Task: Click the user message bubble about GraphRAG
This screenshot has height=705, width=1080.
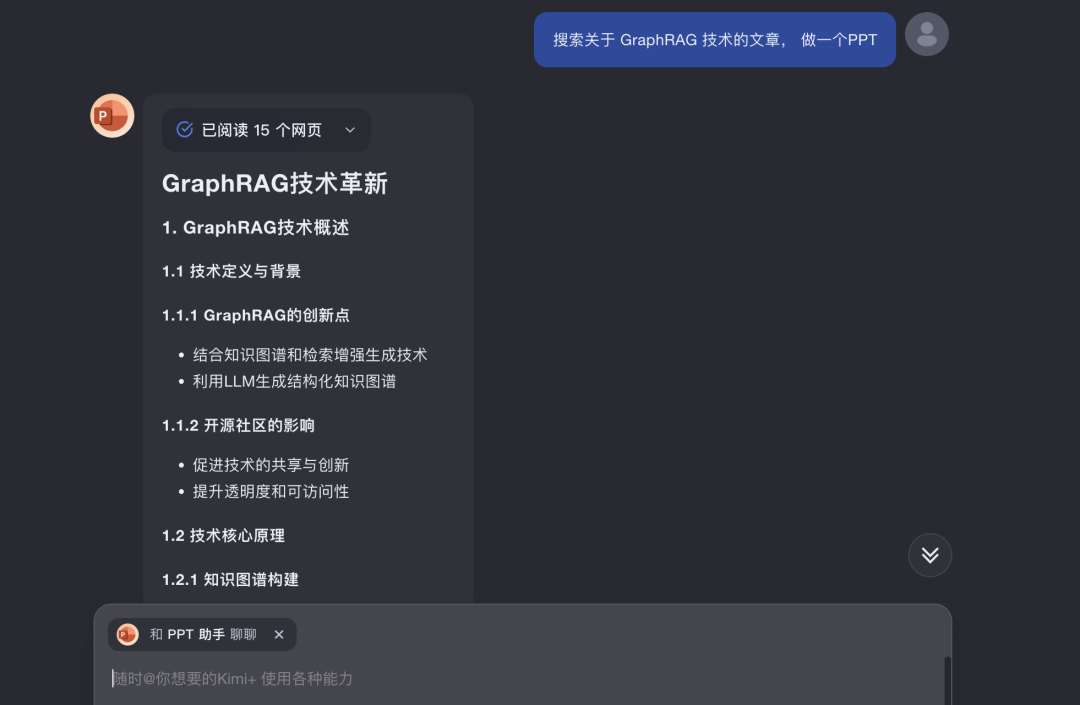Action: click(x=714, y=40)
